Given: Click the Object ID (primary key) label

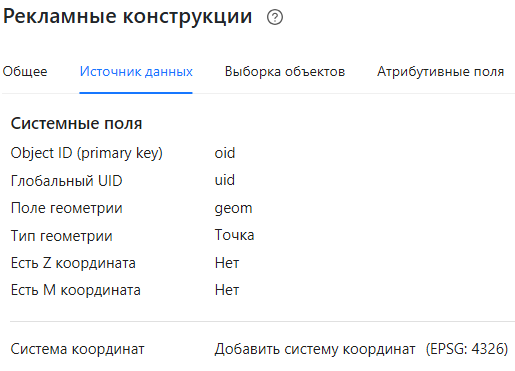Looking at the screenshot, I should [x=87, y=153].
